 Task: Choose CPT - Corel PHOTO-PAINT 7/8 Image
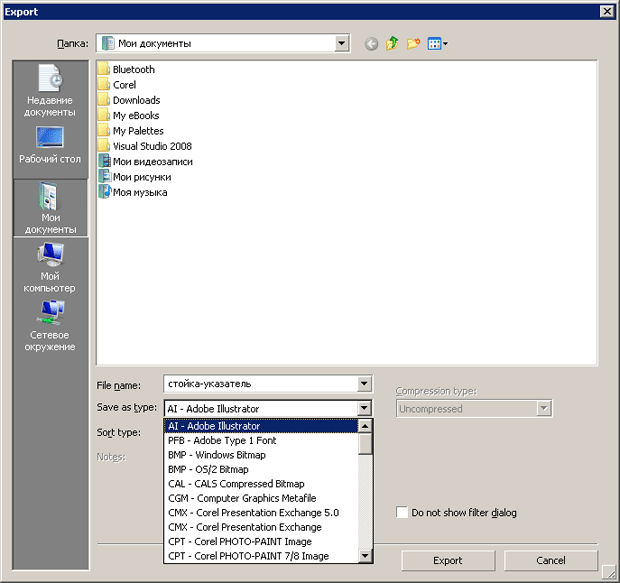[x=261, y=556]
